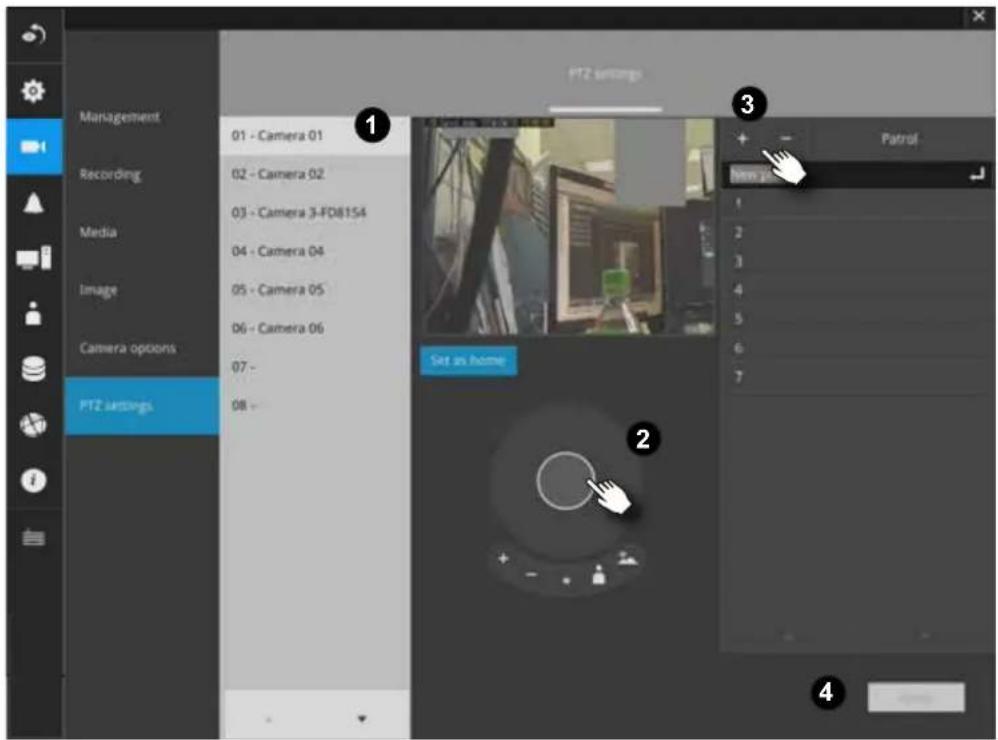Select preset row 6
The width and height of the screenshot is (998, 740).
(x=856, y=348)
